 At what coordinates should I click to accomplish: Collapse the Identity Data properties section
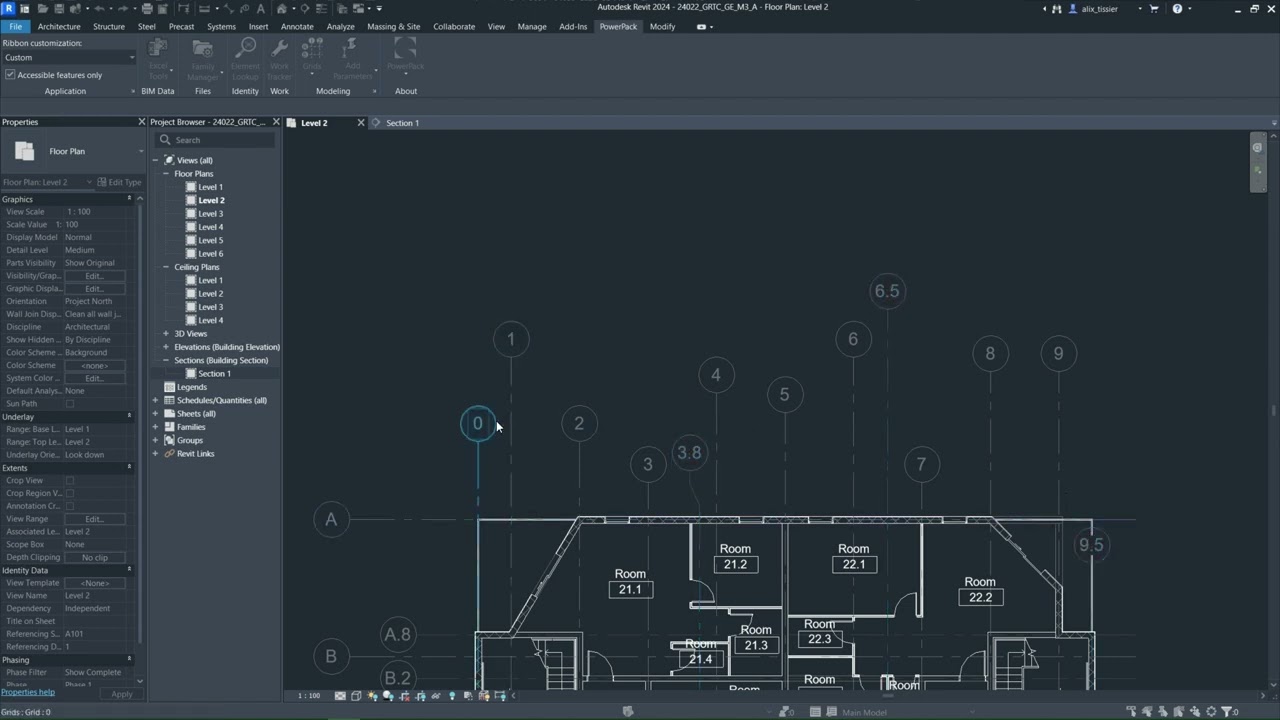[129, 570]
